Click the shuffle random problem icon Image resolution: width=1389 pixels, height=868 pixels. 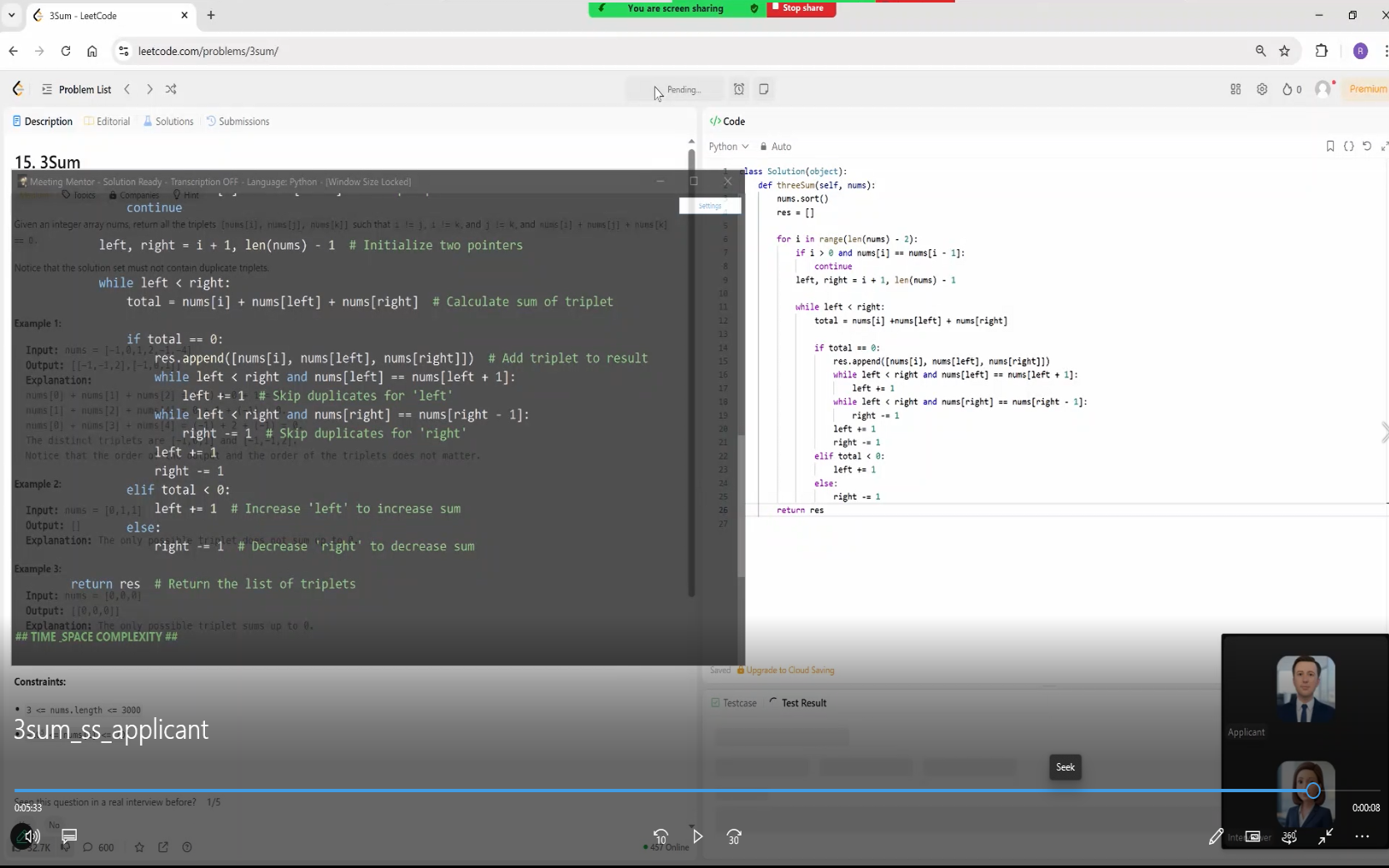click(171, 89)
